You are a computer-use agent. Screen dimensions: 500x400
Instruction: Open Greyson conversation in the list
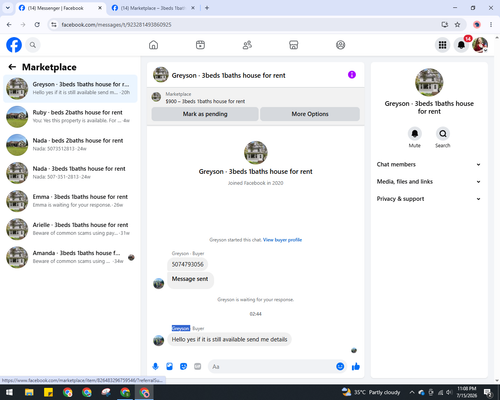70,89
